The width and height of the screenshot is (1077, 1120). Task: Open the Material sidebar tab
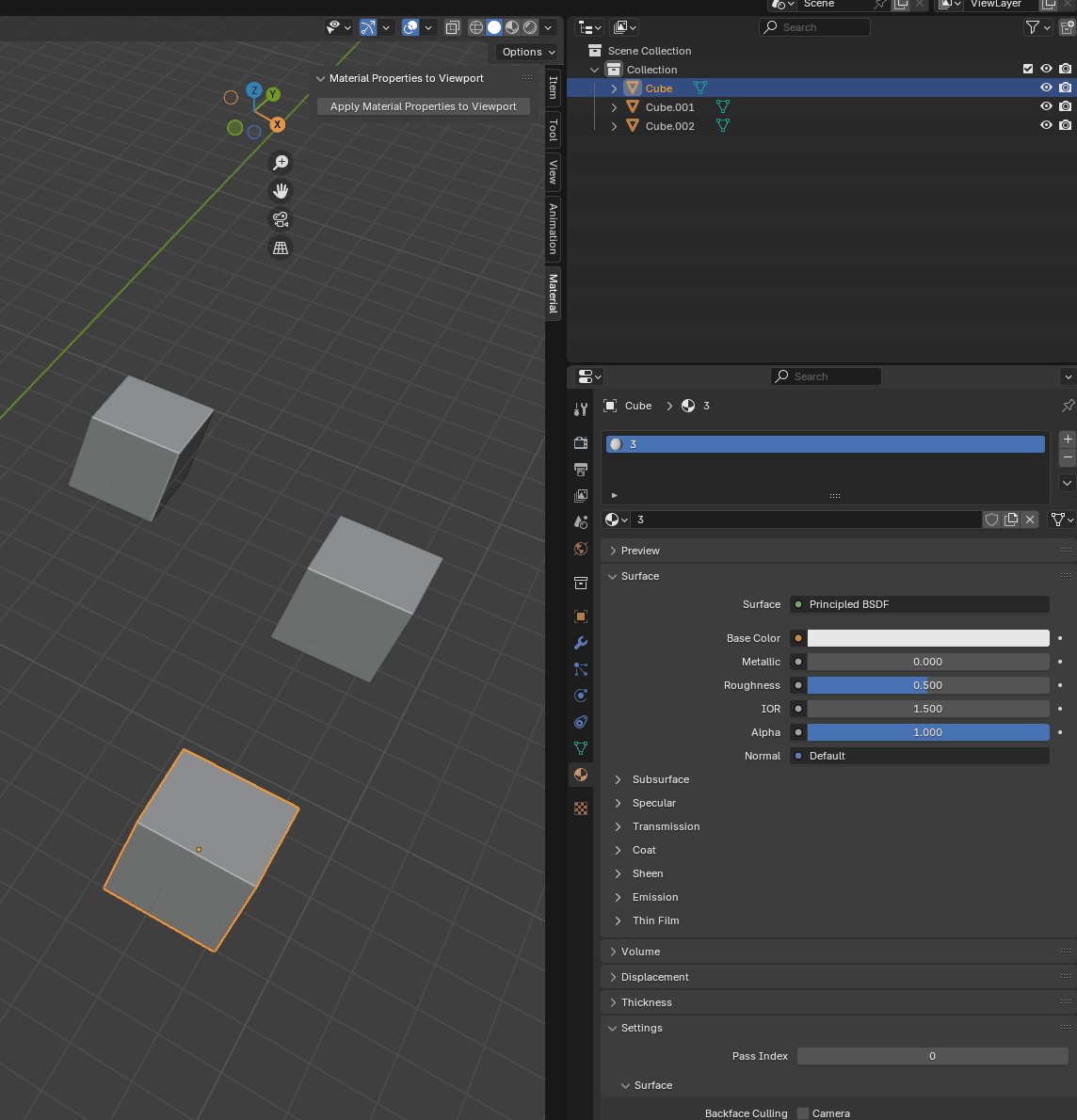(x=553, y=294)
